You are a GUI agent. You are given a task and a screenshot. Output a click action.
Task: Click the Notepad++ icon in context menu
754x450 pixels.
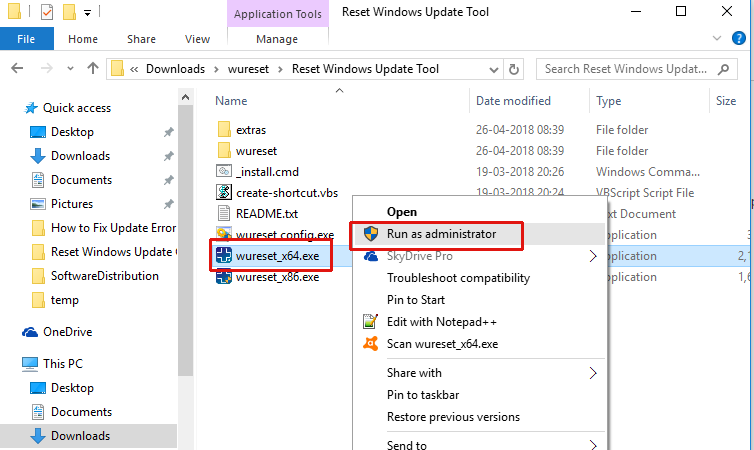coord(370,321)
